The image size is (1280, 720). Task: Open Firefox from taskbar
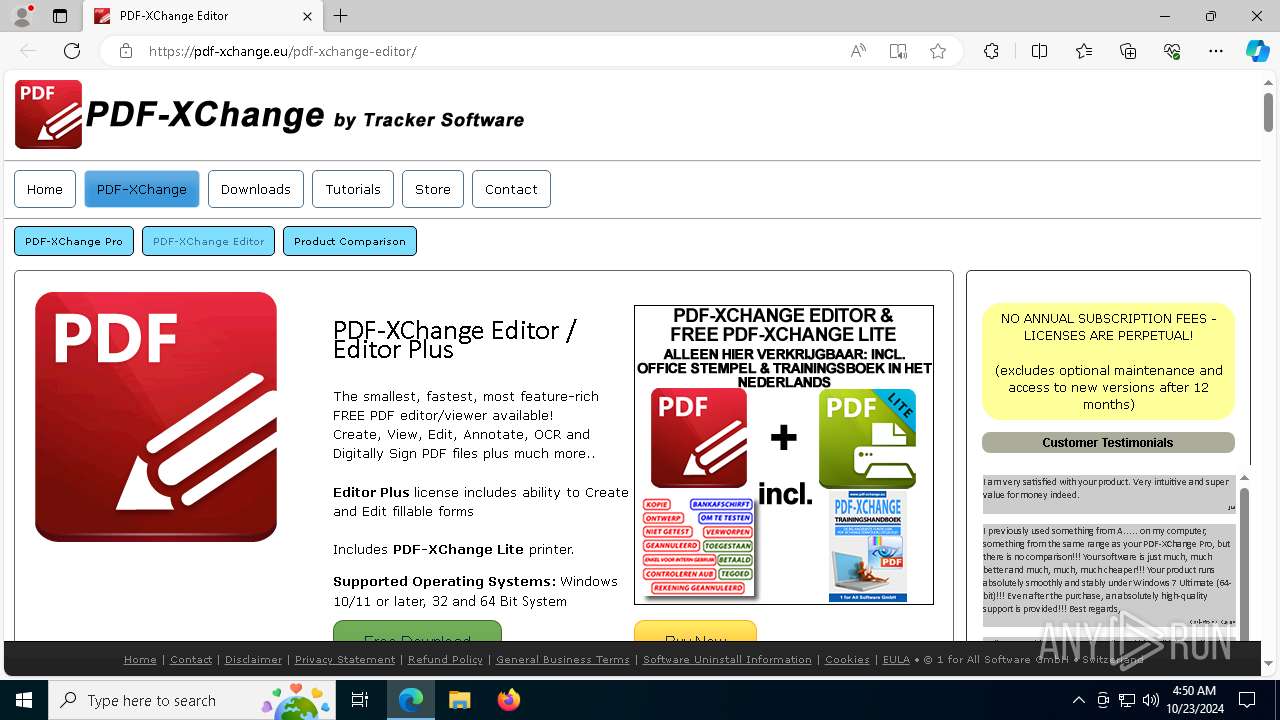coord(508,700)
